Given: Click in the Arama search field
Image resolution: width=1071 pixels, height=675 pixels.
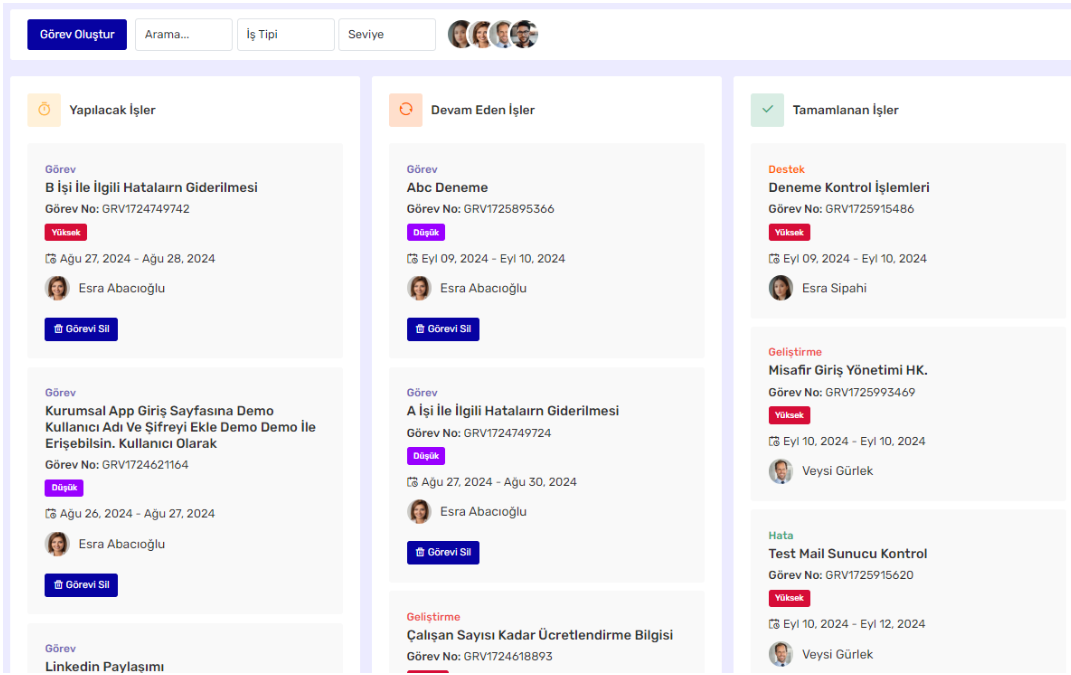Looking at the screenshot, I should click(184, 35).
